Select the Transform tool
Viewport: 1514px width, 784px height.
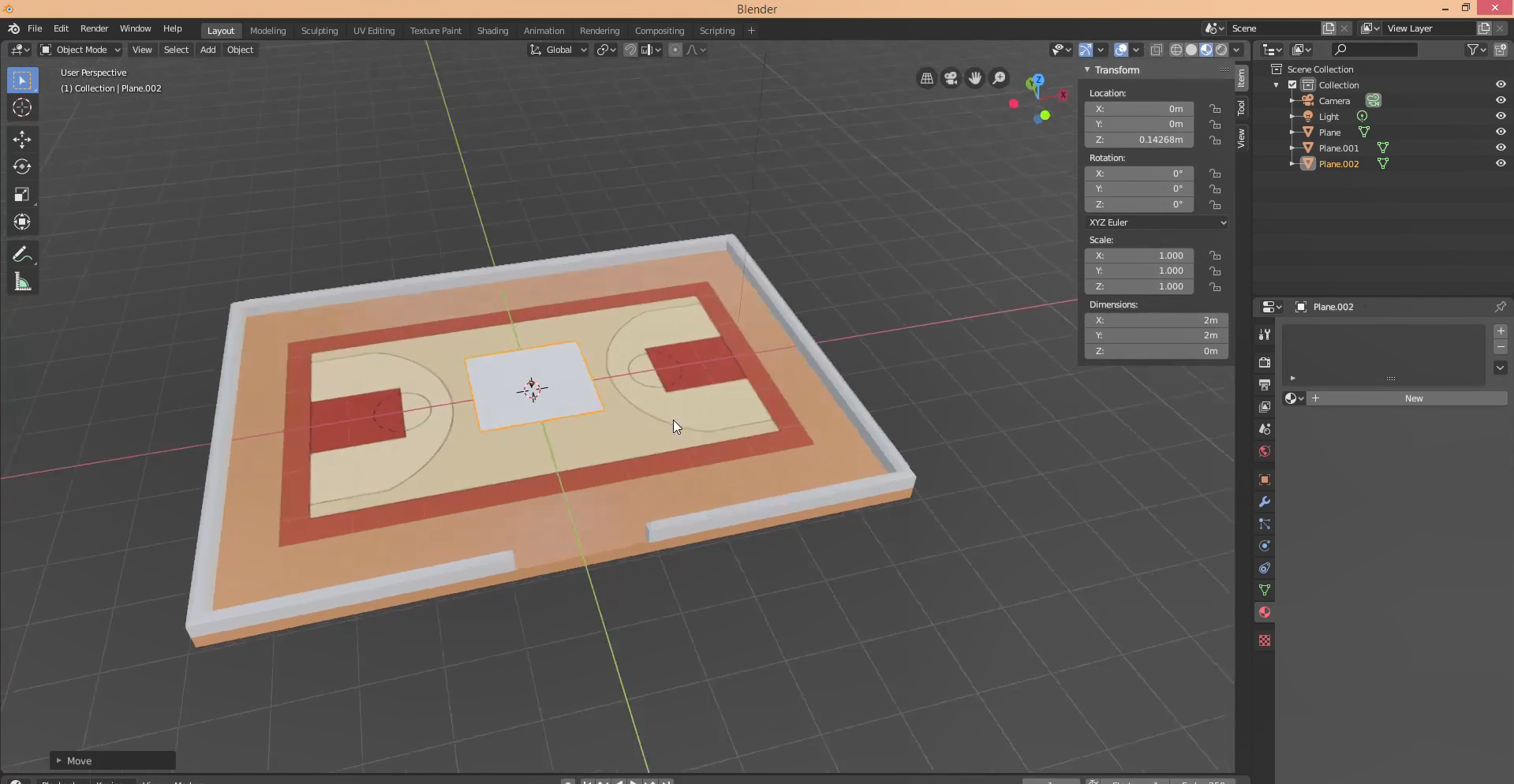(x=22, y=222)
